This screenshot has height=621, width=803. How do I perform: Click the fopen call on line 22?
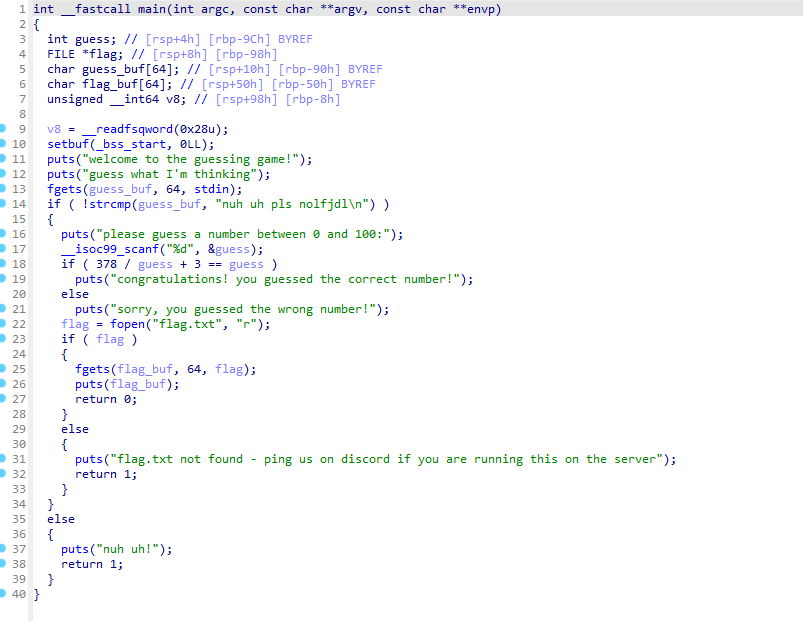[127, 324]
